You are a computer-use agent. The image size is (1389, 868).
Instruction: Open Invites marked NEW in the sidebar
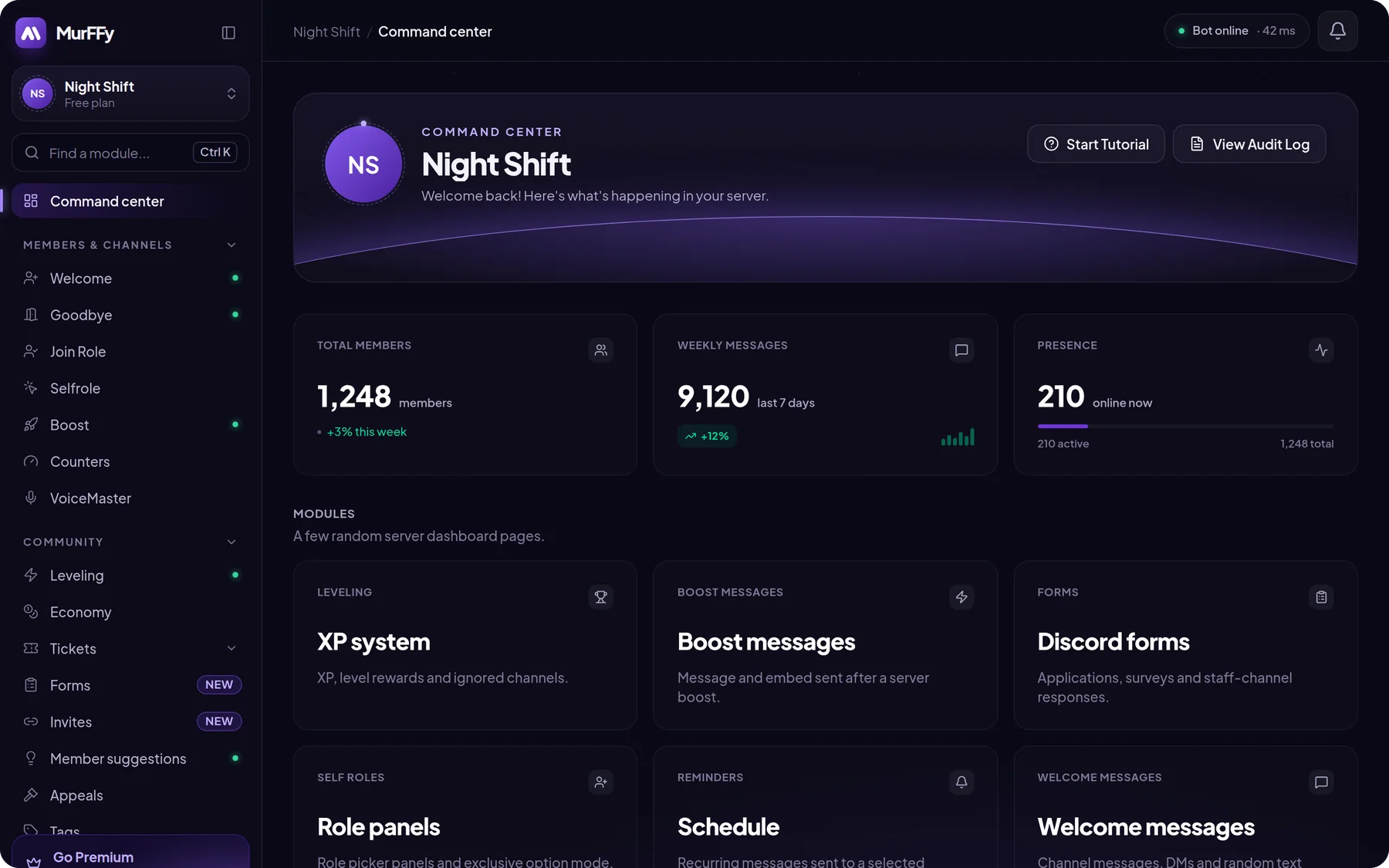[x=130, y=721]
